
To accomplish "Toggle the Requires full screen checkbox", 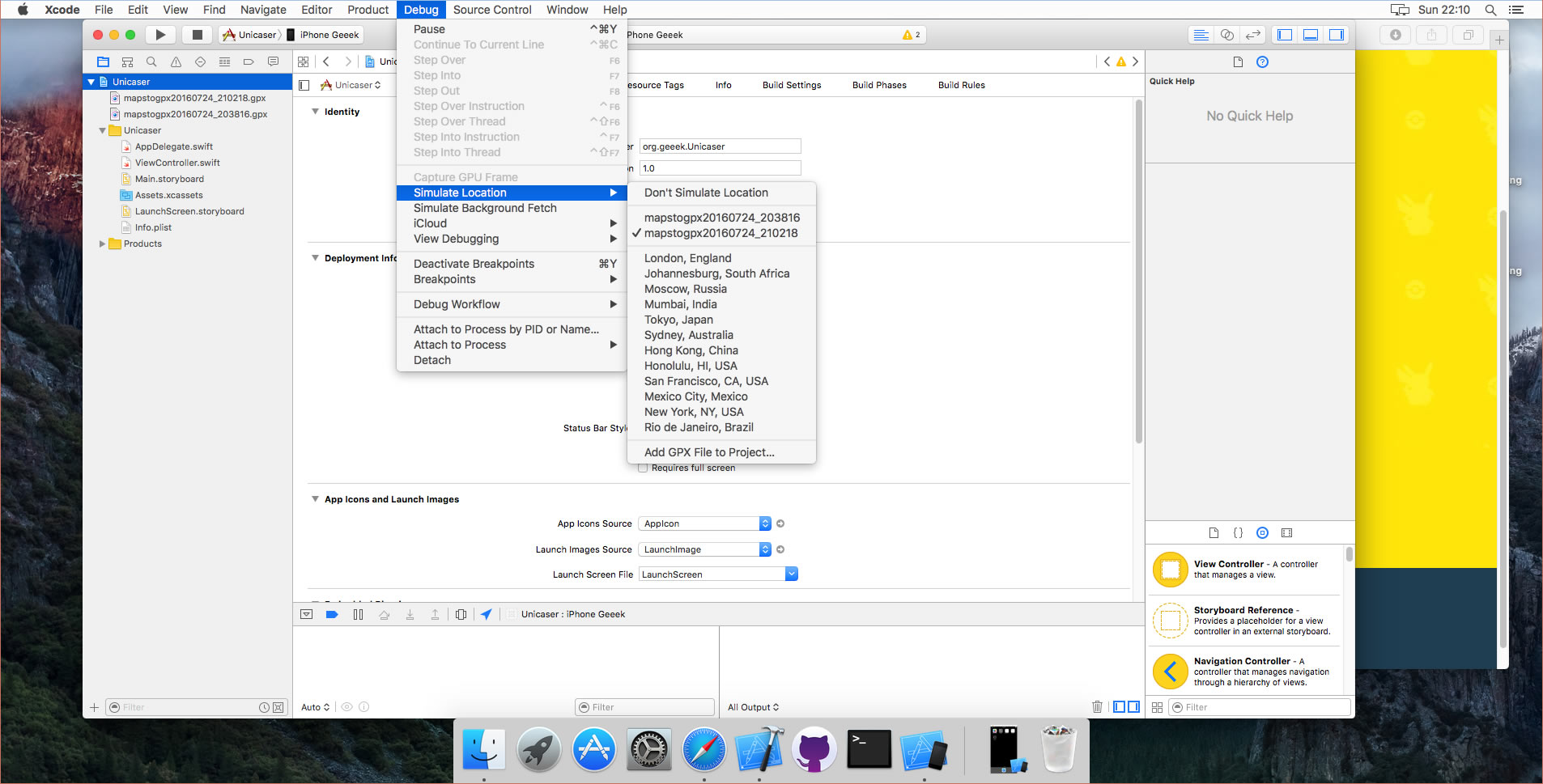I will click(643, 468).
